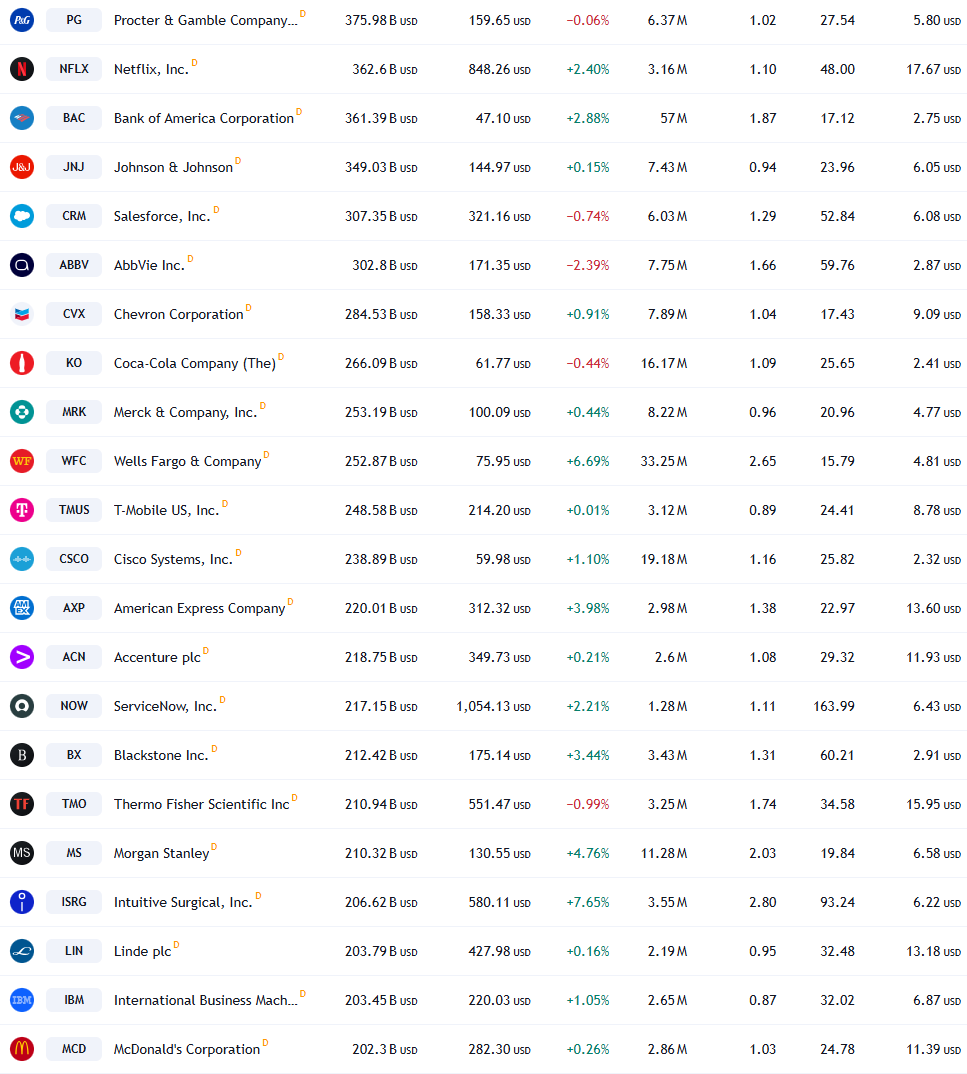This screenshot has width=967, height=1074.
Task: Click the Bank of America logo icon
Action: (22, 118)
